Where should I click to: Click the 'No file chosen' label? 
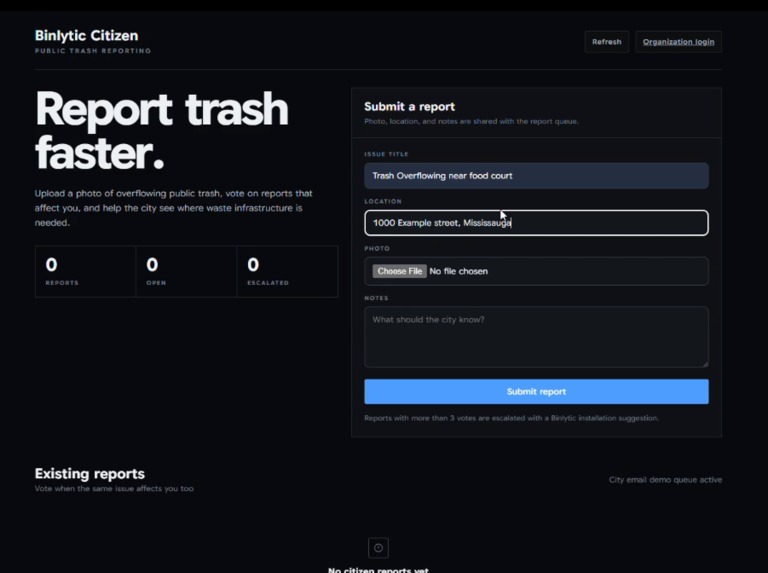coord(458,271)
